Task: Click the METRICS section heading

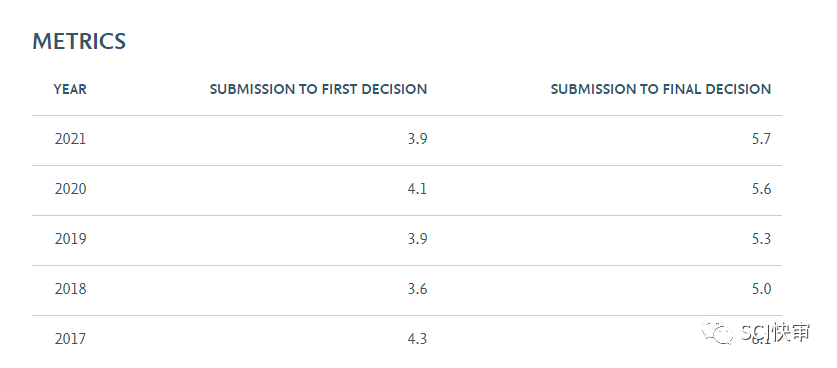Action: [79, 42]
